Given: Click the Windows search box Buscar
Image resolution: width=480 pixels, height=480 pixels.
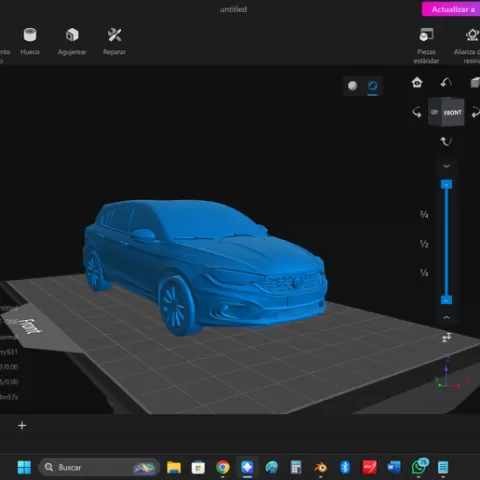Looking at the screenshot, I should pos(99,467).
